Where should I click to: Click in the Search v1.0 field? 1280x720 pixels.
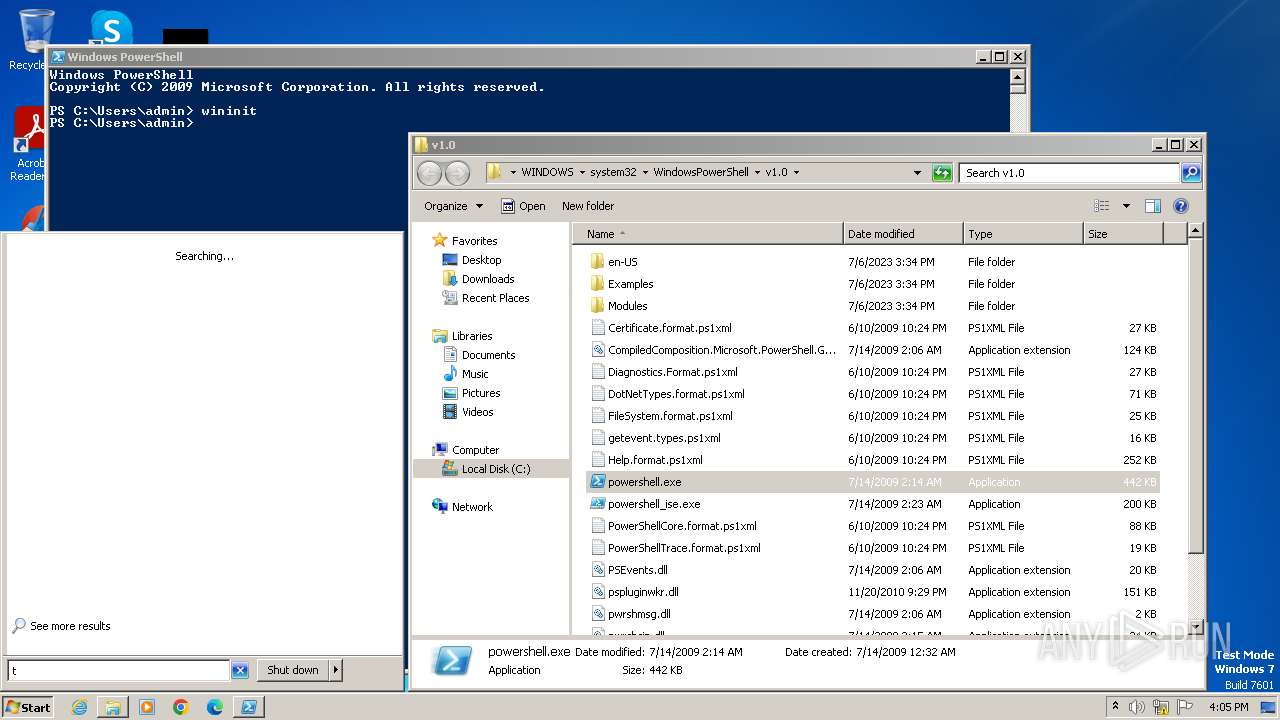1070,173
